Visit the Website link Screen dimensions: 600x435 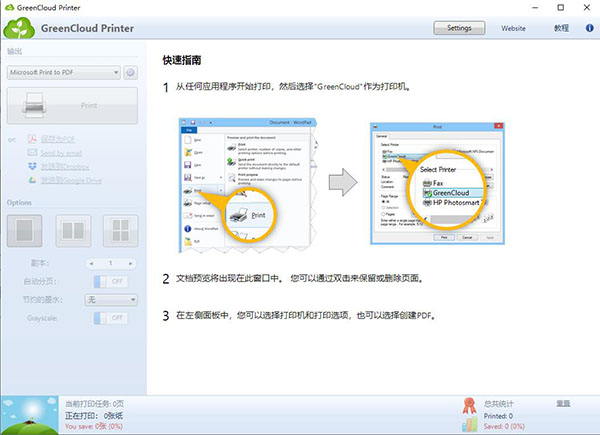514,28
